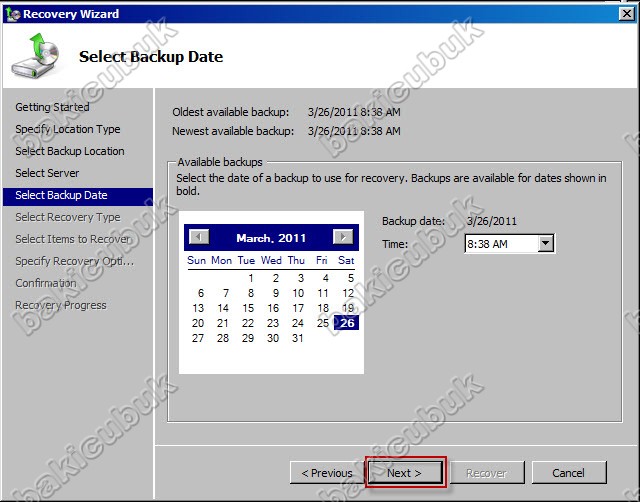Select the bold date 26 in calendar
This screenshot has width=640, height=502.
(347, 323)
